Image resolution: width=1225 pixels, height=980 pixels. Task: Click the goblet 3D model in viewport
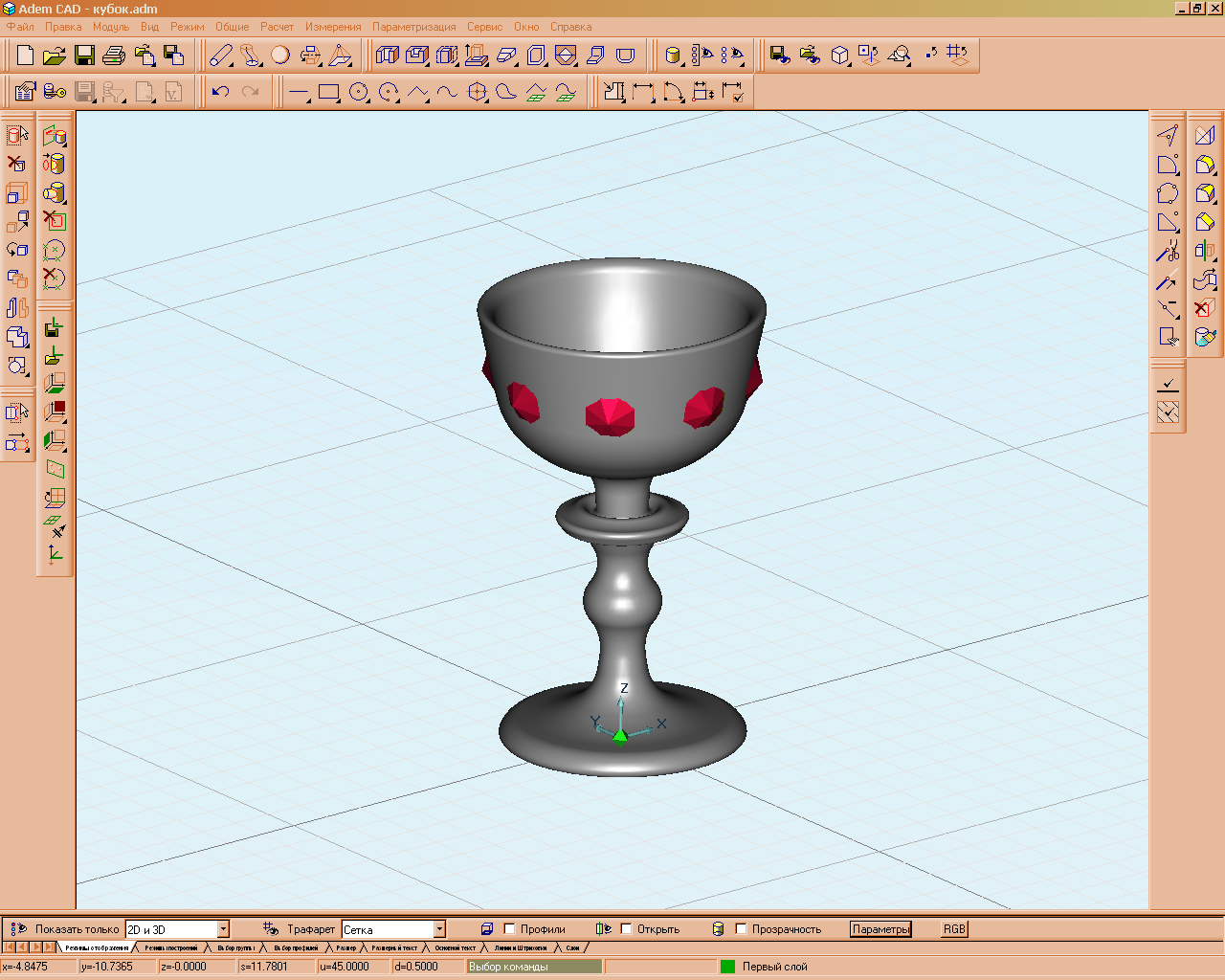coord(622,517)
